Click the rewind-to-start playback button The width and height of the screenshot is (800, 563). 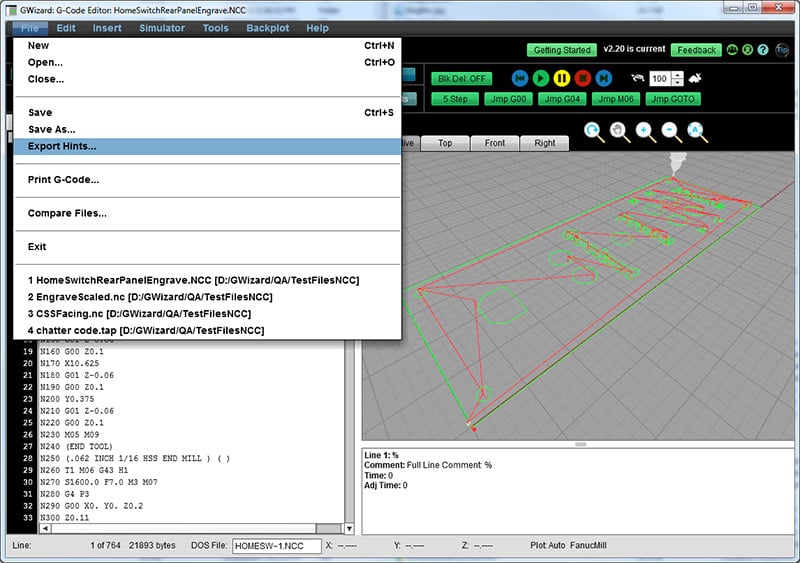pyautogui.click(x=519, y=78)
